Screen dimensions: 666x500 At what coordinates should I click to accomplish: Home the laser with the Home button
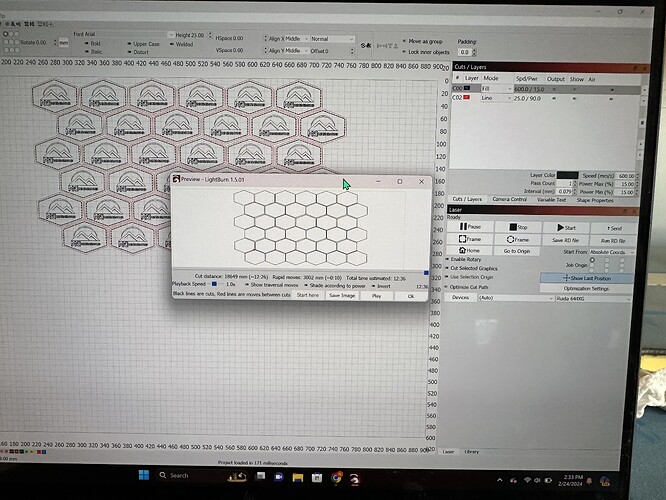tap(469, 251)
